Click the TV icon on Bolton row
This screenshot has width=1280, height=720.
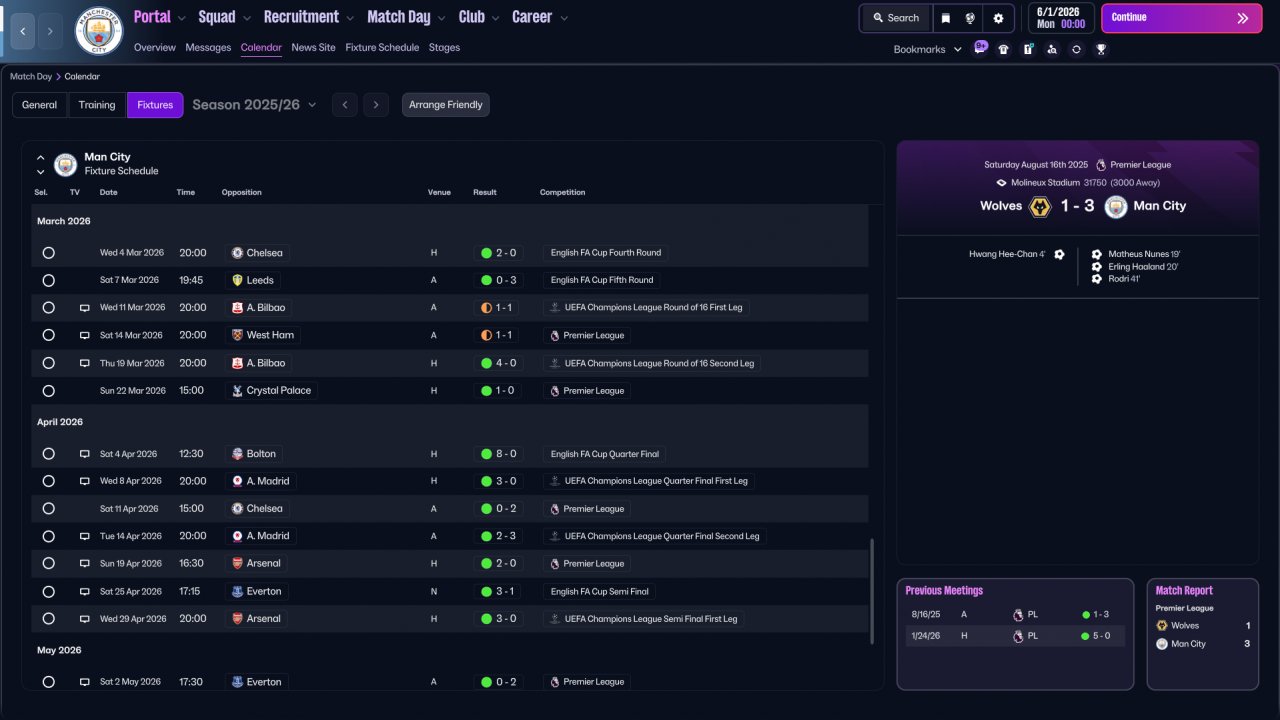(x=85, y=454)
